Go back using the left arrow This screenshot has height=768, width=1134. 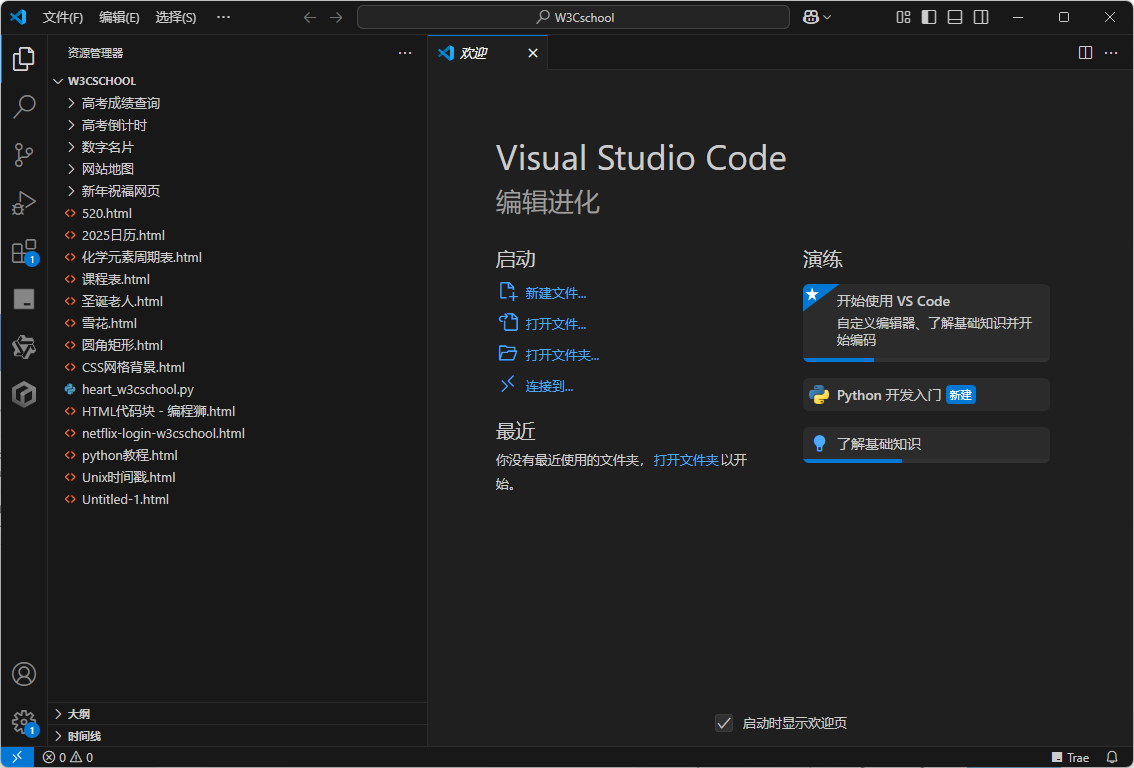(310, 17)
